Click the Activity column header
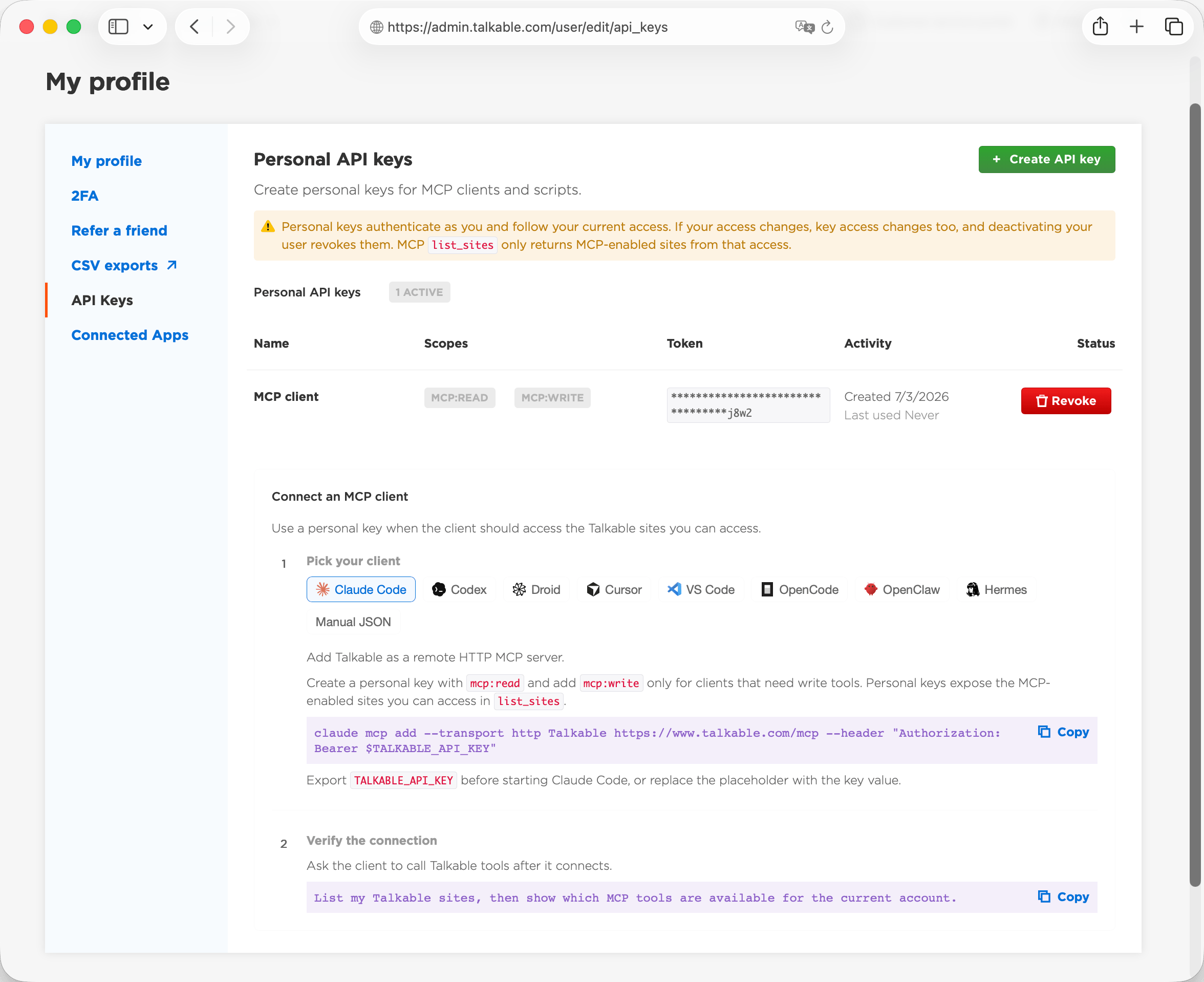 [868, 344]
